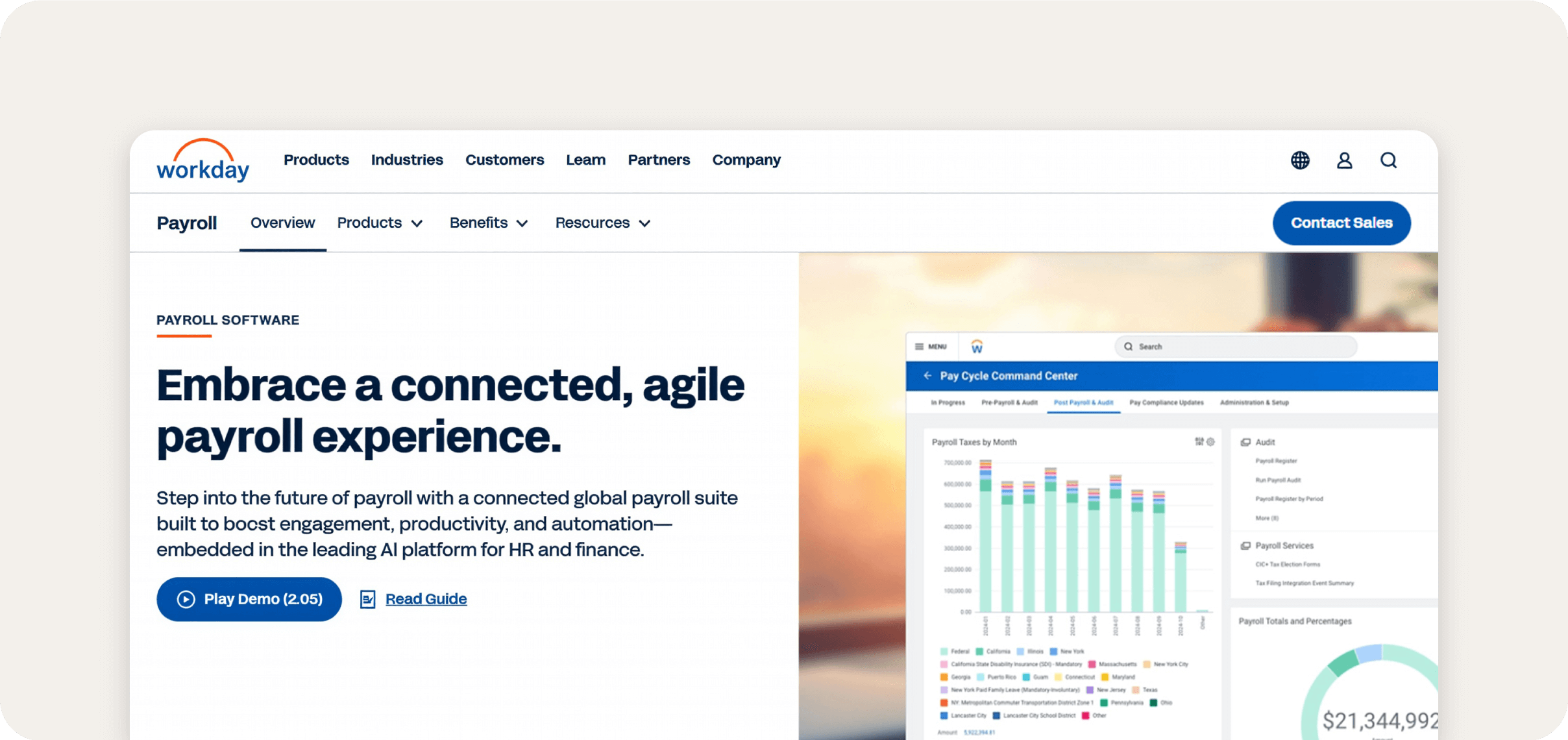Click the Contact Sales button
1568x740 pixels.
click(x=1341, y=223)
